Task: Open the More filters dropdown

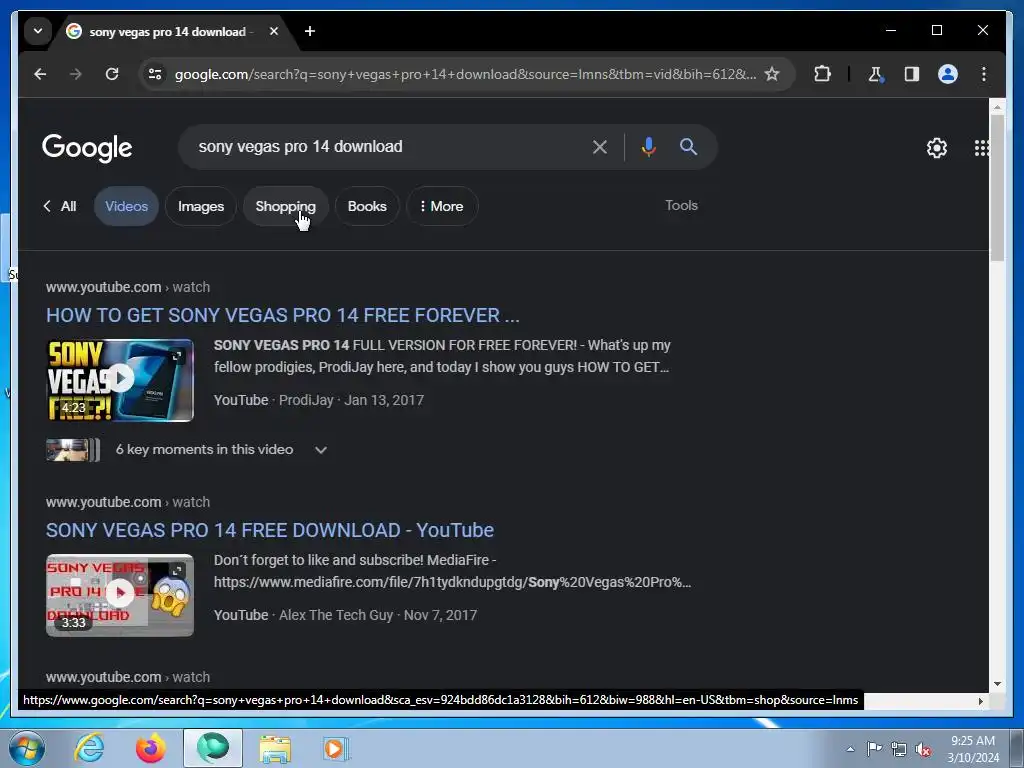Action: tap(442, 206)
